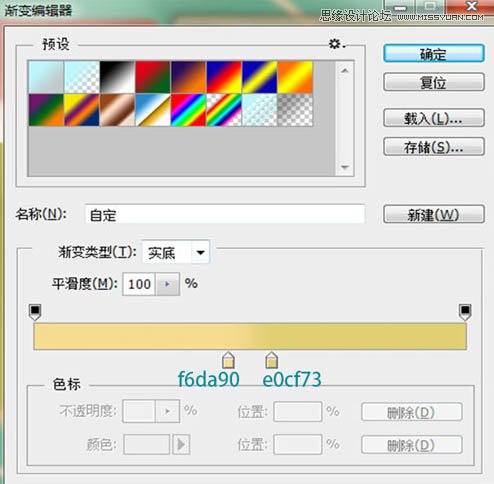This screenshot has width=494, height=484.
Task: Click the gradient preview bar
Action: [x=250, y=336]
